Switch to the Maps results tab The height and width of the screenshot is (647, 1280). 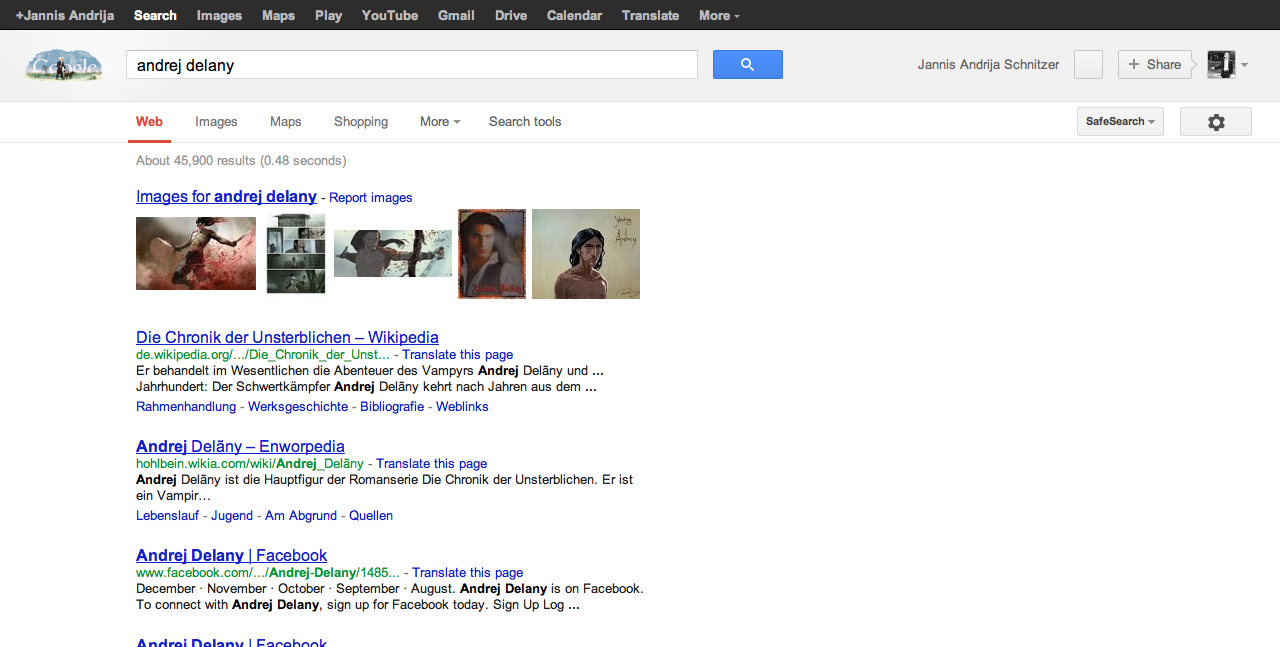click(x=285, y=122)
